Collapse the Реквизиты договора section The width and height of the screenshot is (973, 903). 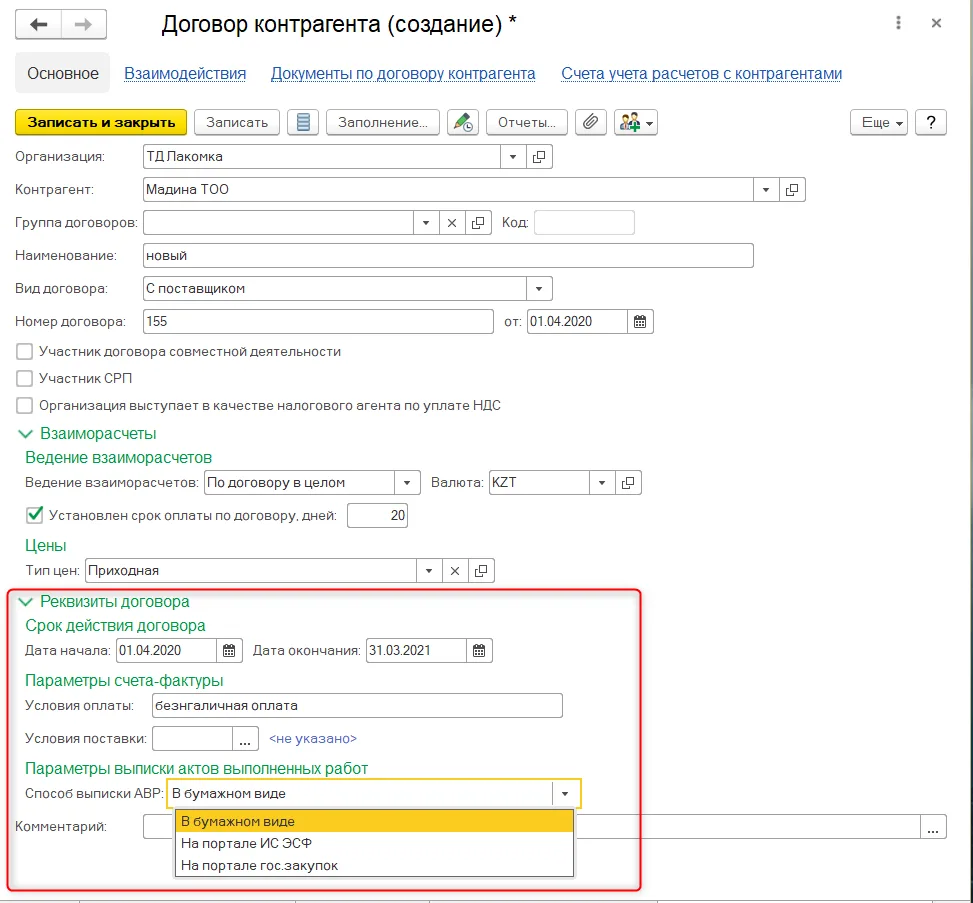(x=25, y=601)
